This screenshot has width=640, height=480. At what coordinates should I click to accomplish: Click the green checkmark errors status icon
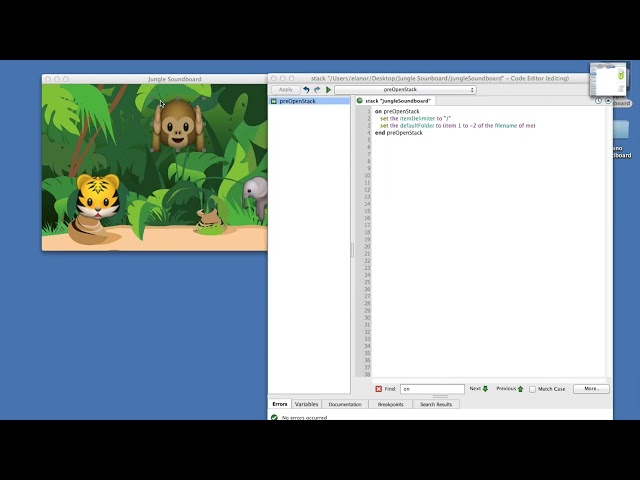(x=274, y=417)
